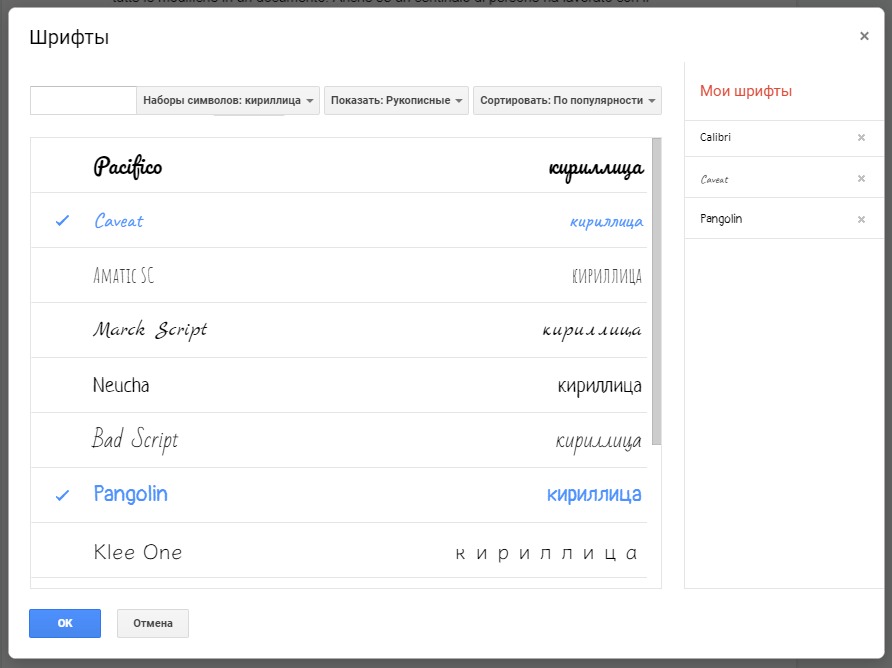Screen dimensions: 892x668
Task: Add the Pacifico font
Action: [339, 166]
